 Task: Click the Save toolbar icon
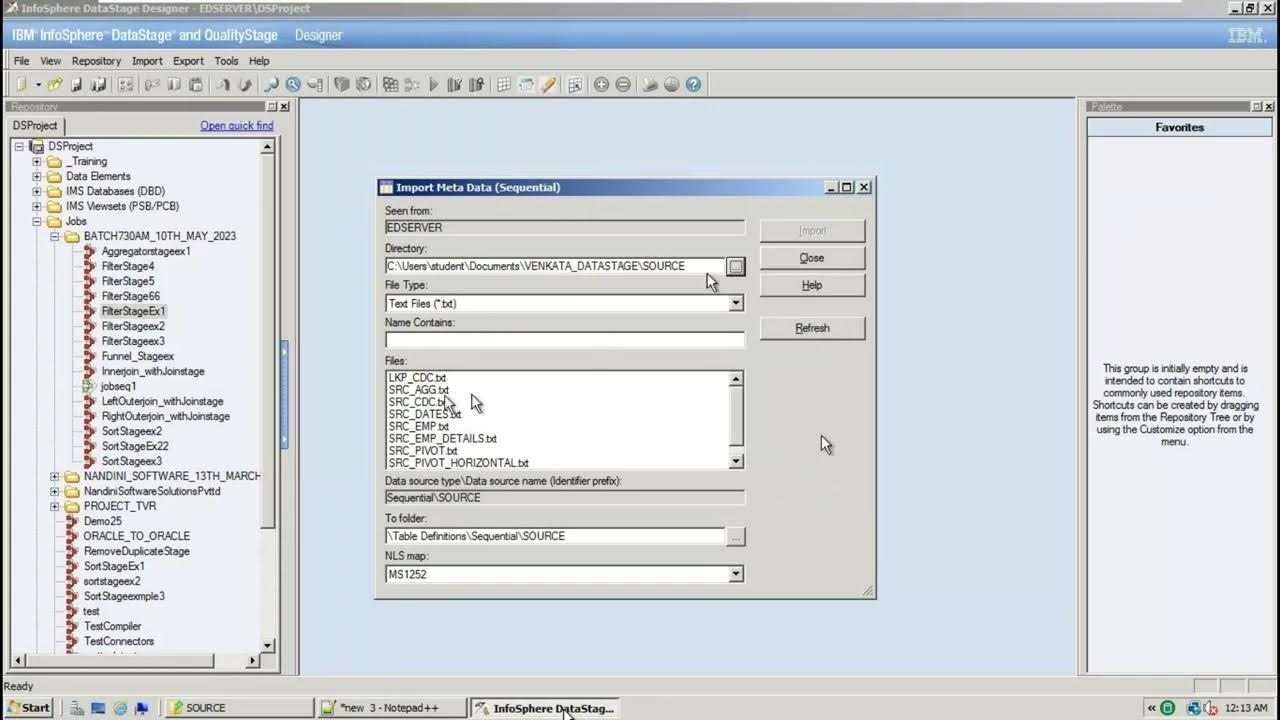pos(76,85)
